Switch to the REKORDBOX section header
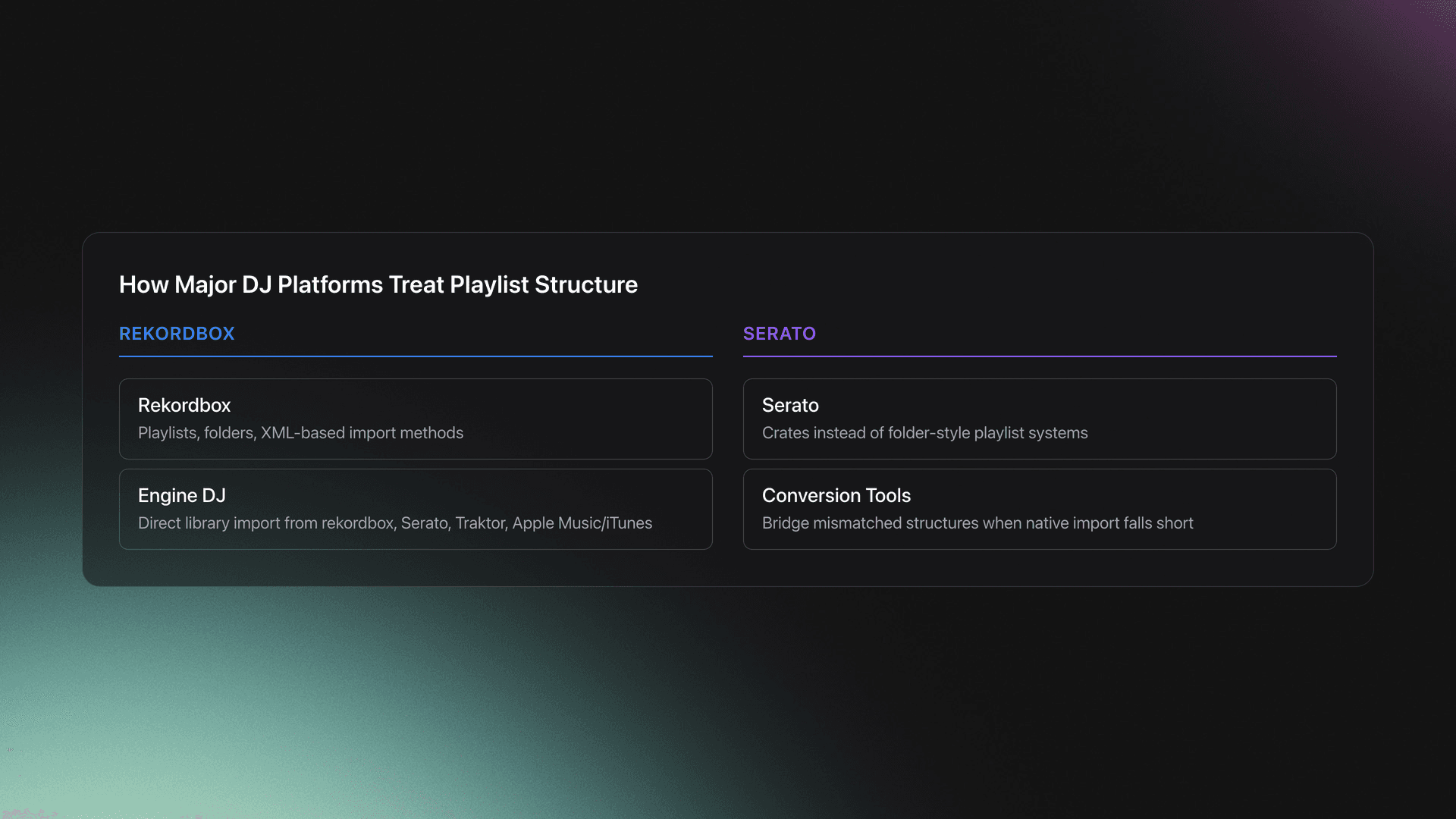This screenshot has height=819, width=1456. (x=177, y=334)
